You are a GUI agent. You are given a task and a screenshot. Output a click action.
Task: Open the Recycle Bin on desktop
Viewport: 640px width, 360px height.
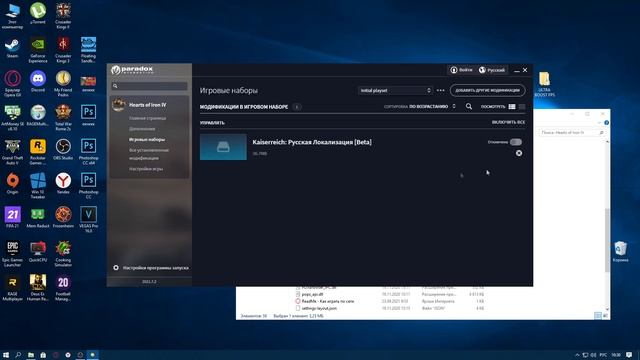click(620, 251)
